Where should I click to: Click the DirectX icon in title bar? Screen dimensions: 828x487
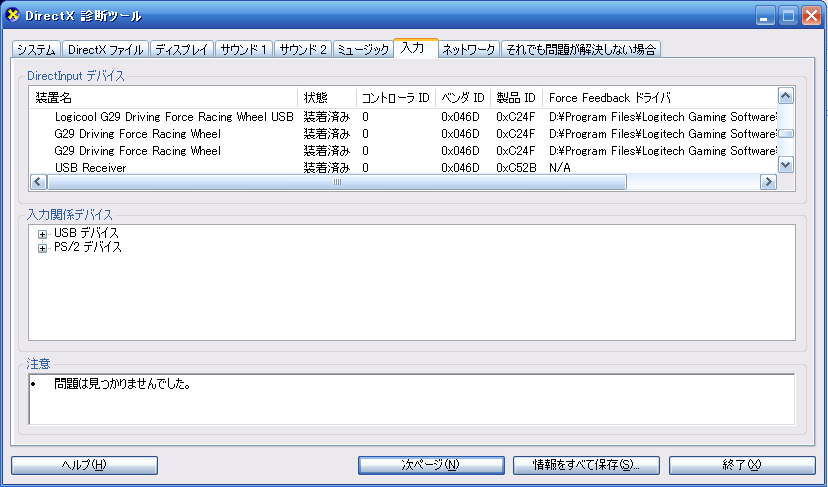pyautogui.click(x=13, y=15)
